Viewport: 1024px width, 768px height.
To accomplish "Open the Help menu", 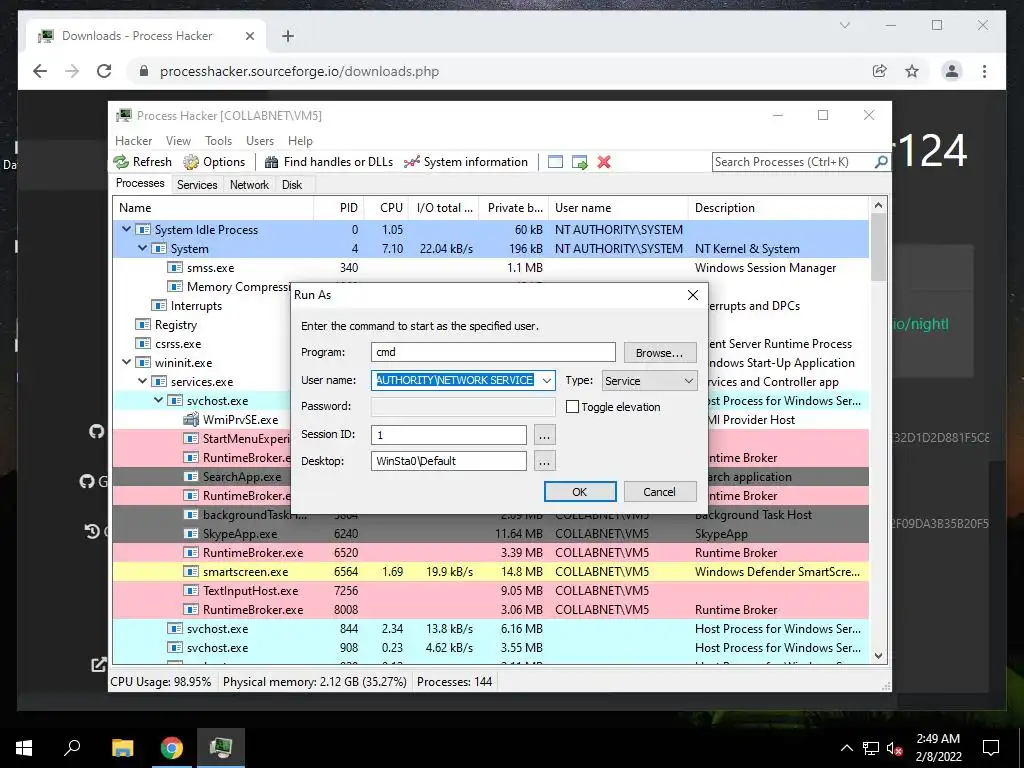I will (x=300, y=141).
